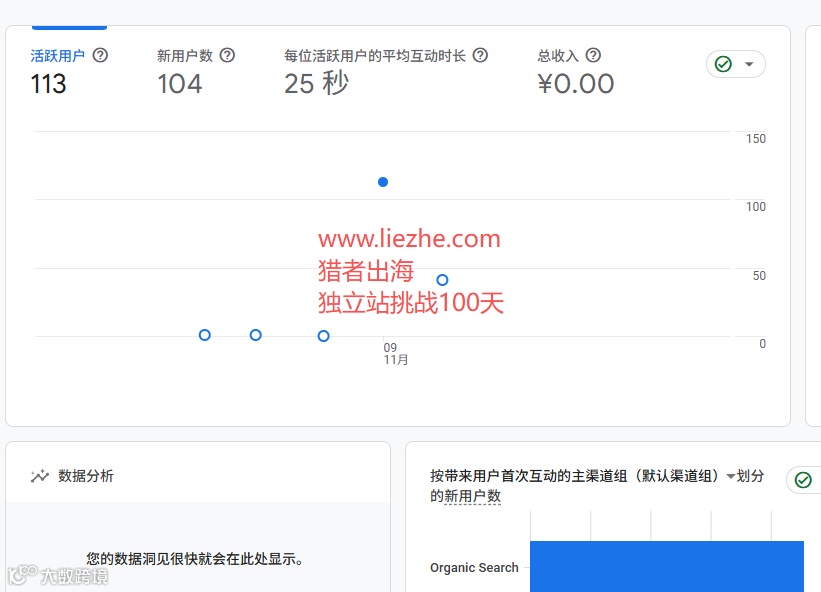
Task: Click the 您的数据洞见很快就会在此处显示 message
Action: 195,559
